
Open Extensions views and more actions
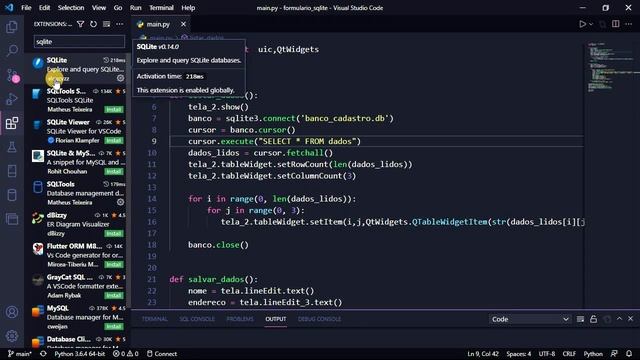(x=120, y=24)
